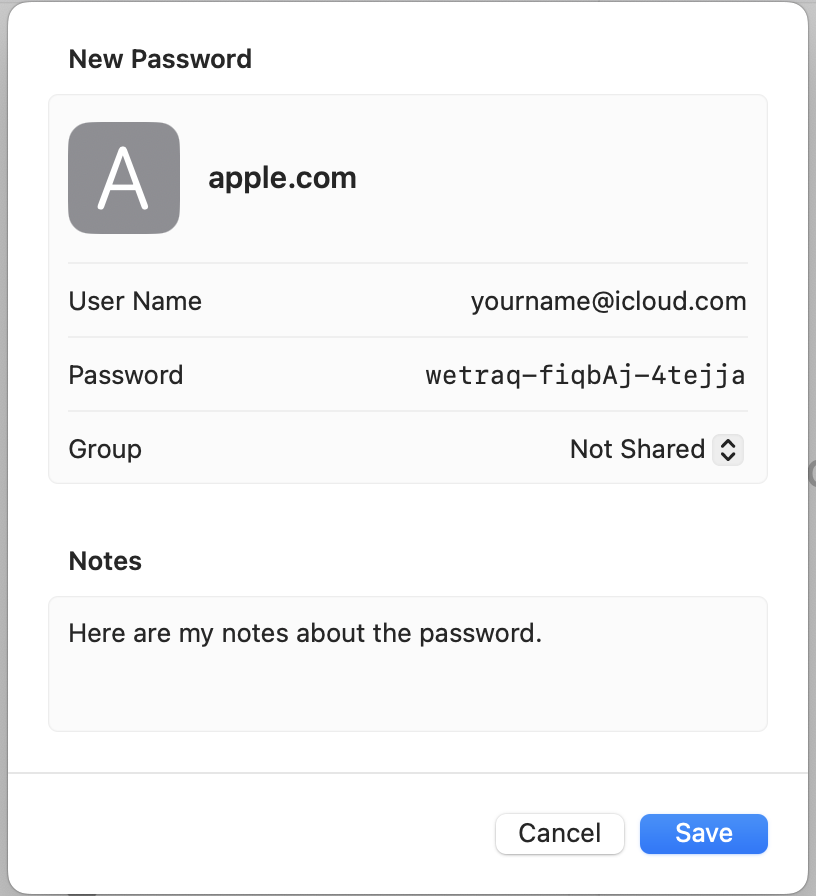Click the word "Here" starting the notes
Viewport: 816px width, 896px height.
[93, 634]
